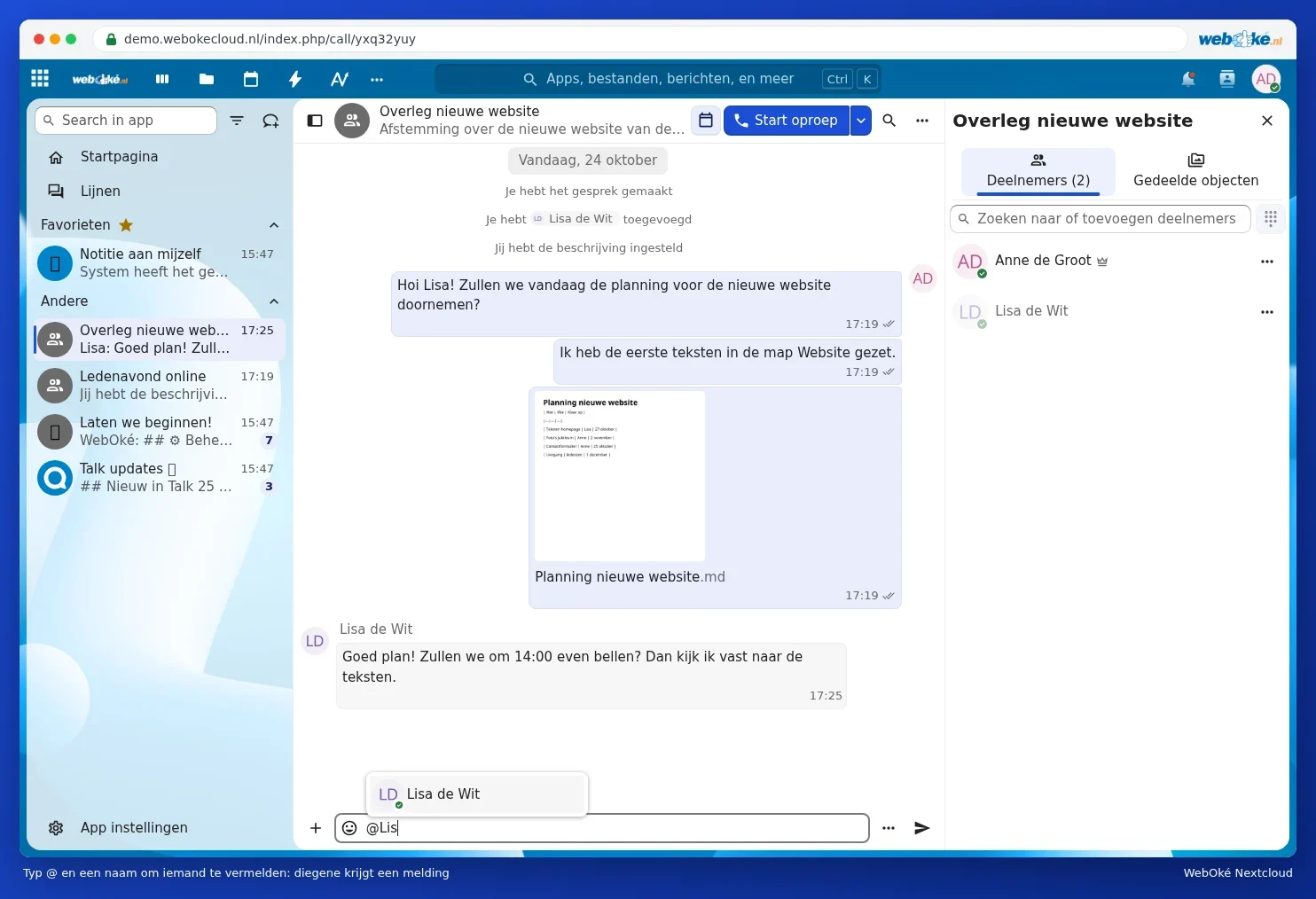1316x899 pixels.
Task: Open the contacts menu icon
Action: coord(1227,79)
